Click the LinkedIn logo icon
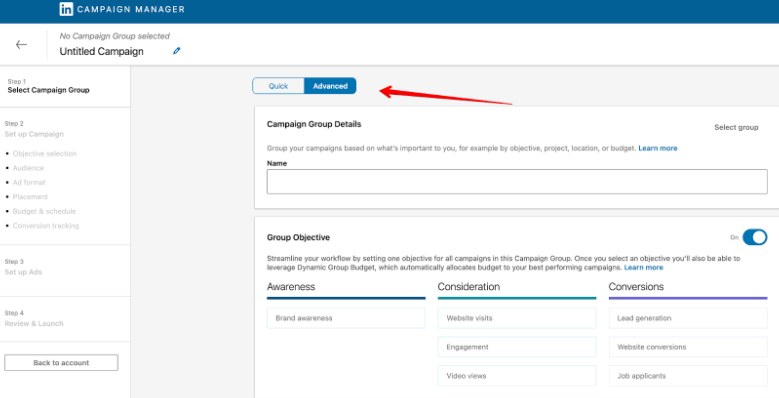Viewport: 779px width, 398px height. pos(66,9)
